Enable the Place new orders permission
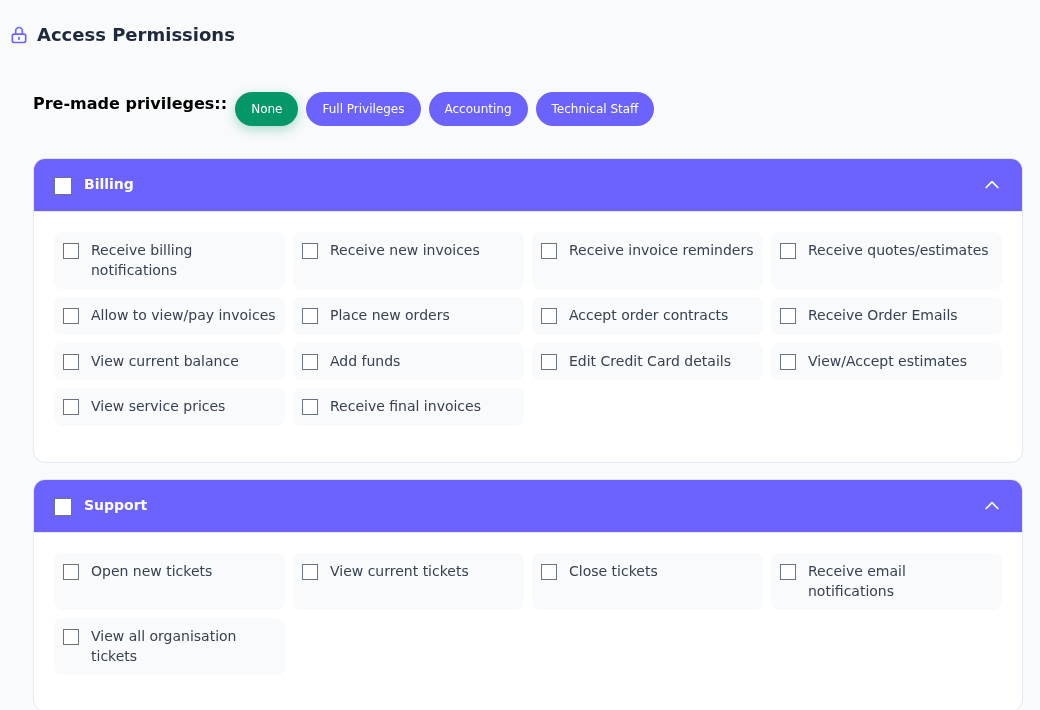 pos(310,316)
